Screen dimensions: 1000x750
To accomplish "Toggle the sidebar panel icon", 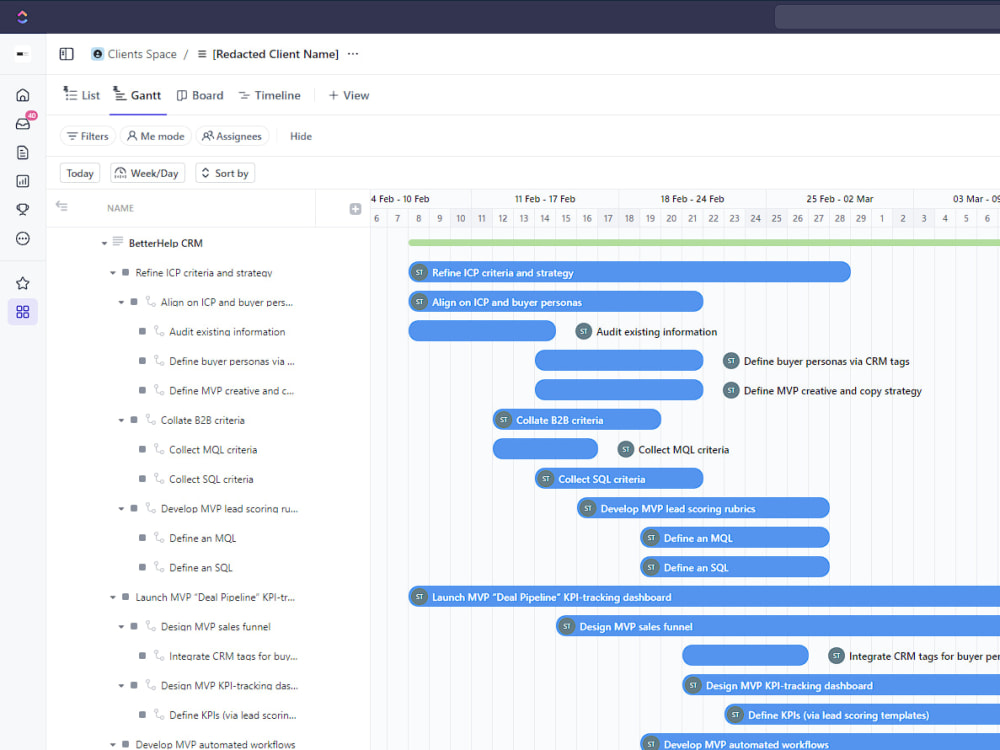I will (66, 54).
